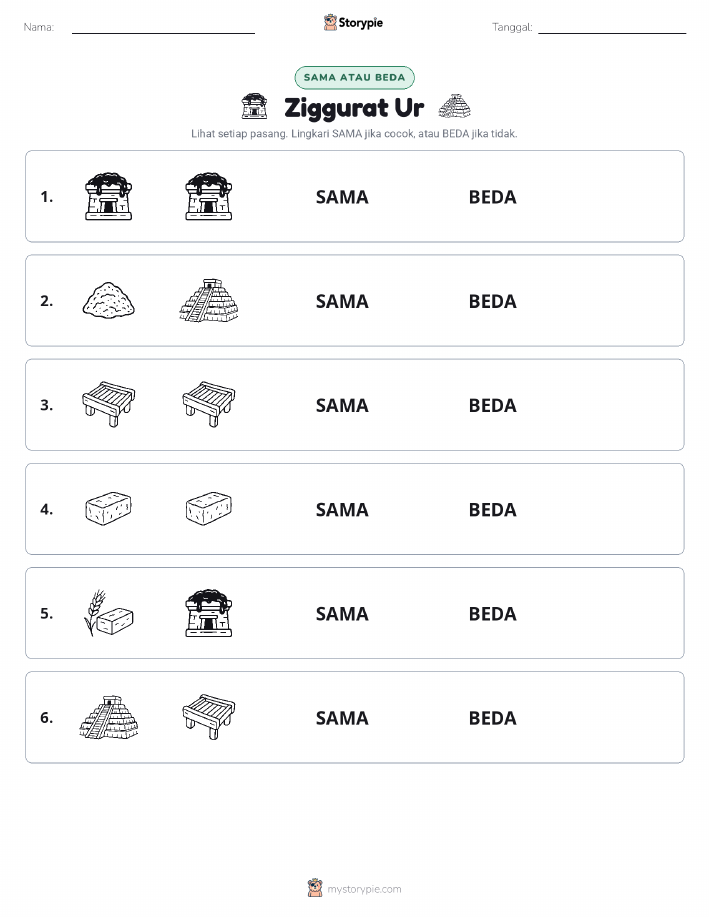Image resolution: width=709 pixels, height=917 pixels.
Task: Click the temple icon beside the Ziggurat Ur title
Action: pyautogui.click(x=254, y=106)
